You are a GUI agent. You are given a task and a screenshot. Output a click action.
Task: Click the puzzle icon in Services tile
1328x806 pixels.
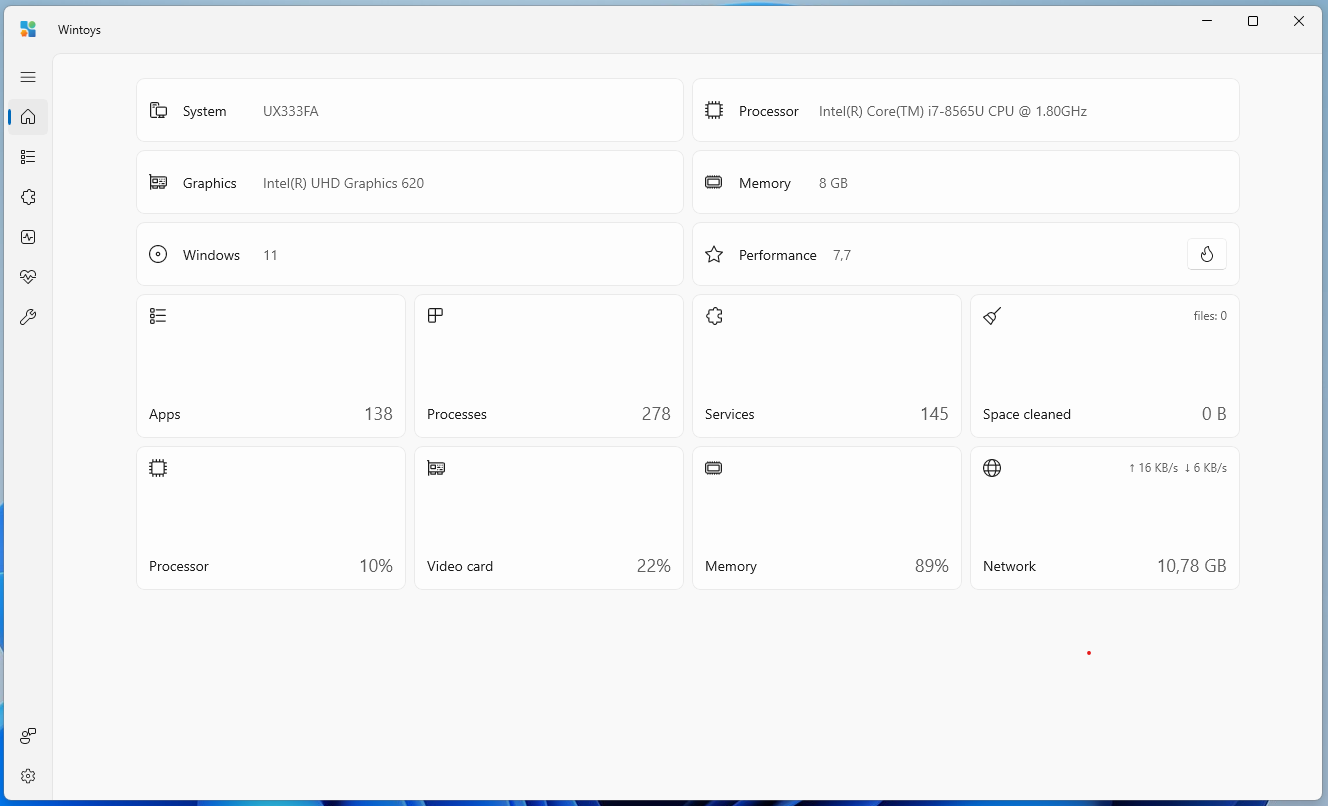click(x=714, y=316)
